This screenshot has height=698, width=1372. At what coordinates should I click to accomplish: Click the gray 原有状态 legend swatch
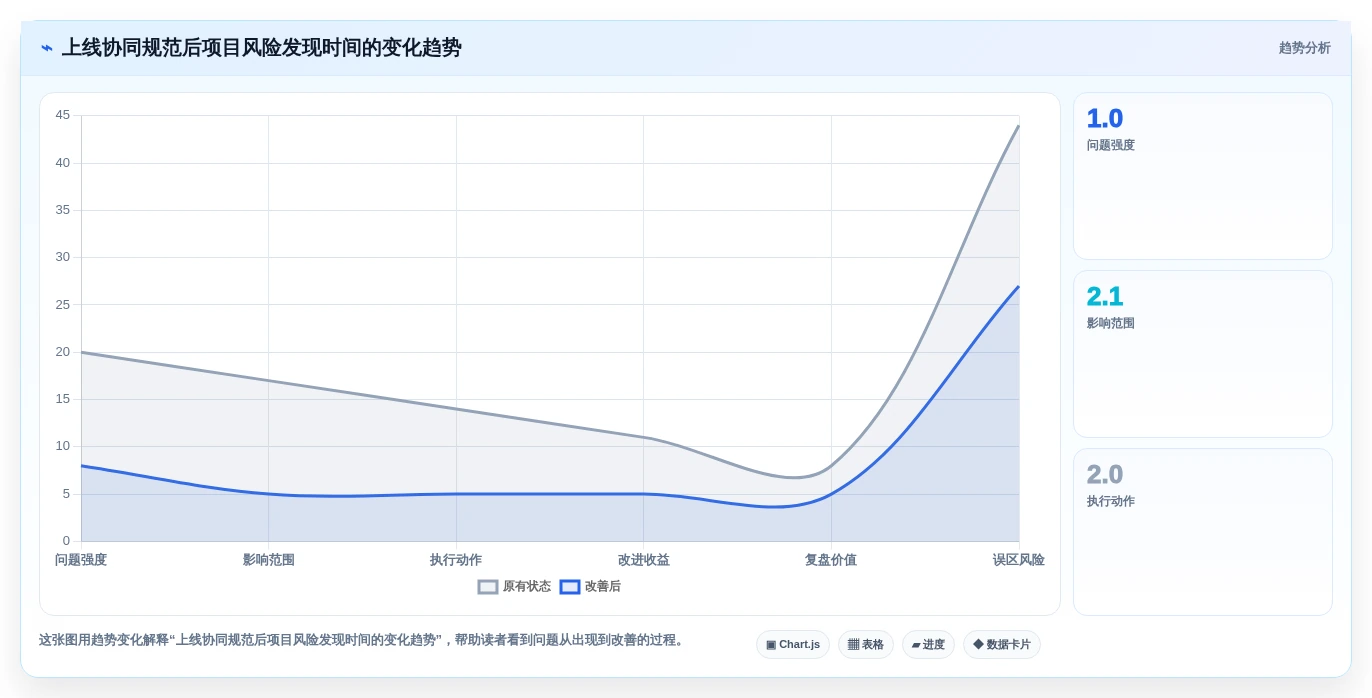488,587
